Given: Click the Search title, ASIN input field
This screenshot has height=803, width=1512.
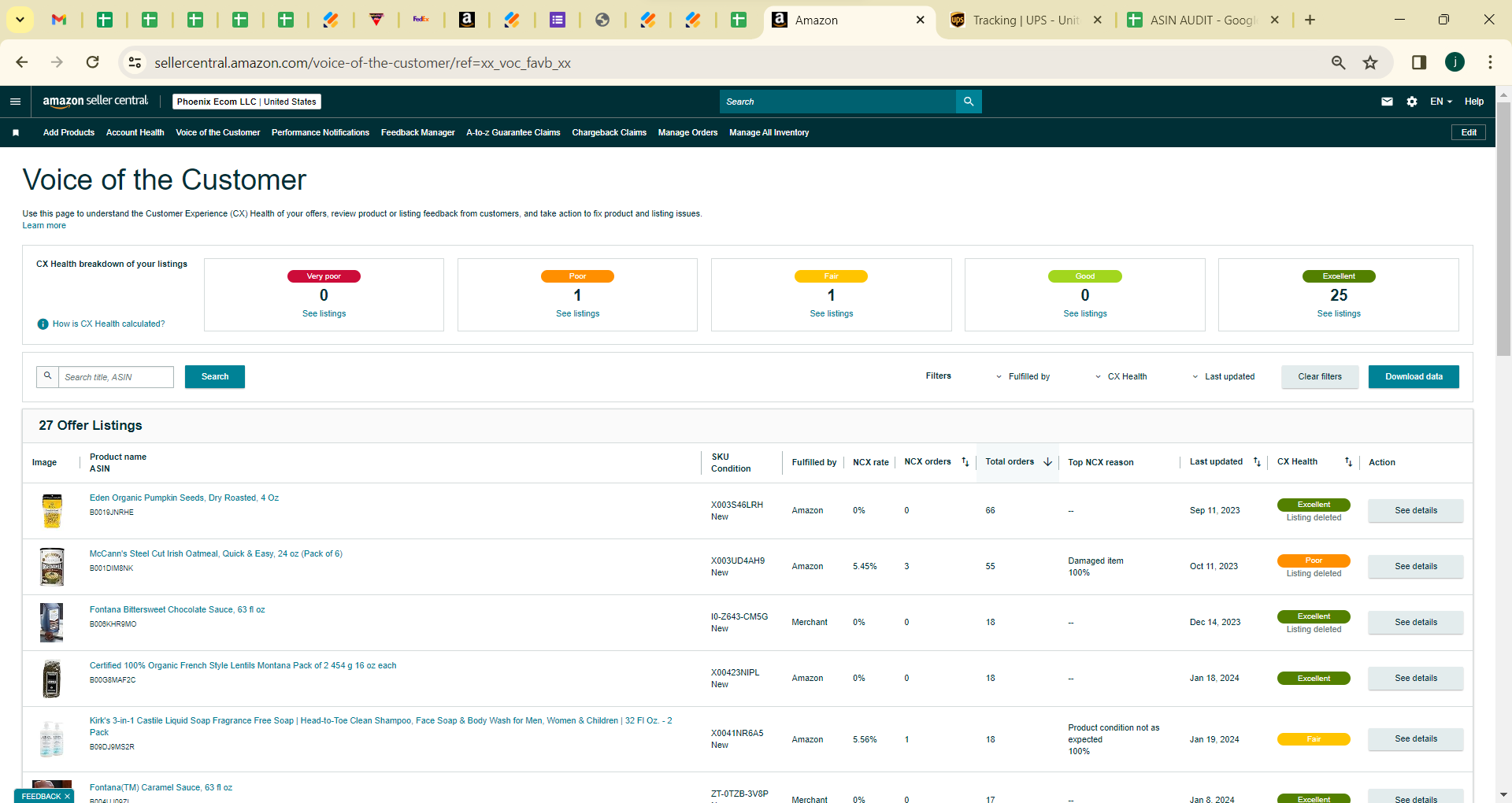Looking at the screenshot, I should click(116, 377).
